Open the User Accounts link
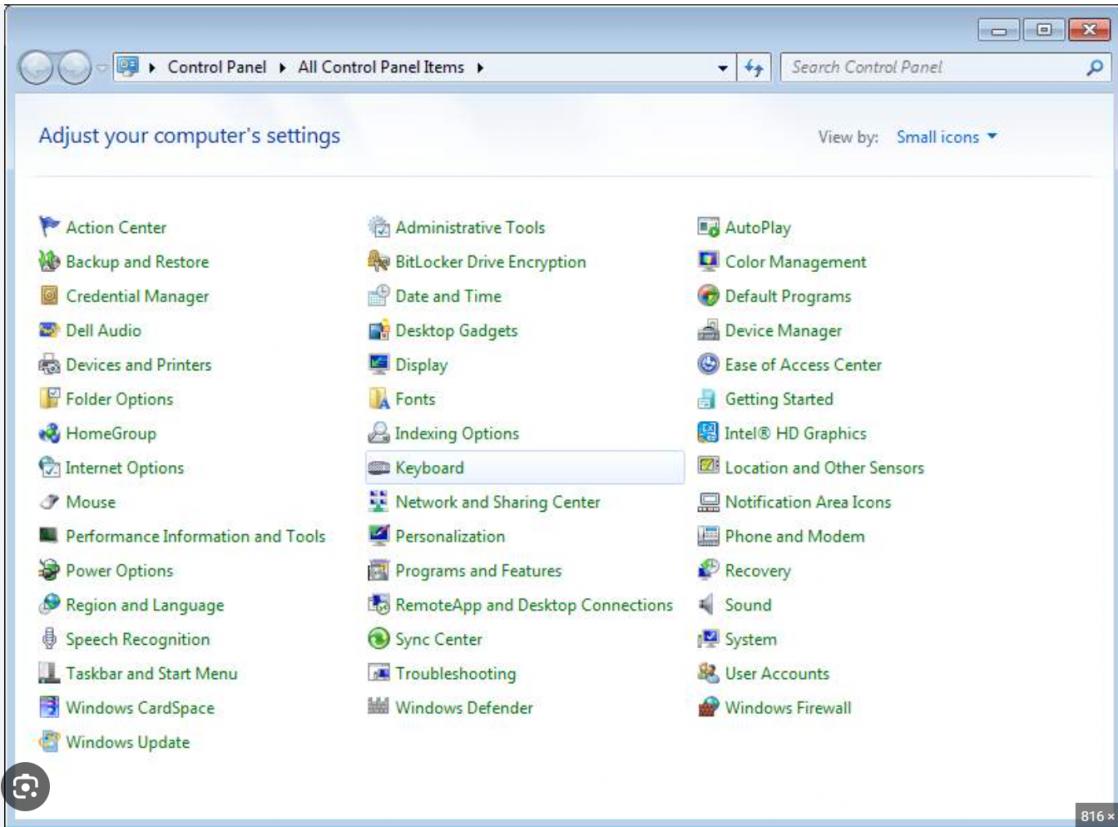Screen dimensions: 1118x827 [776, 674]
